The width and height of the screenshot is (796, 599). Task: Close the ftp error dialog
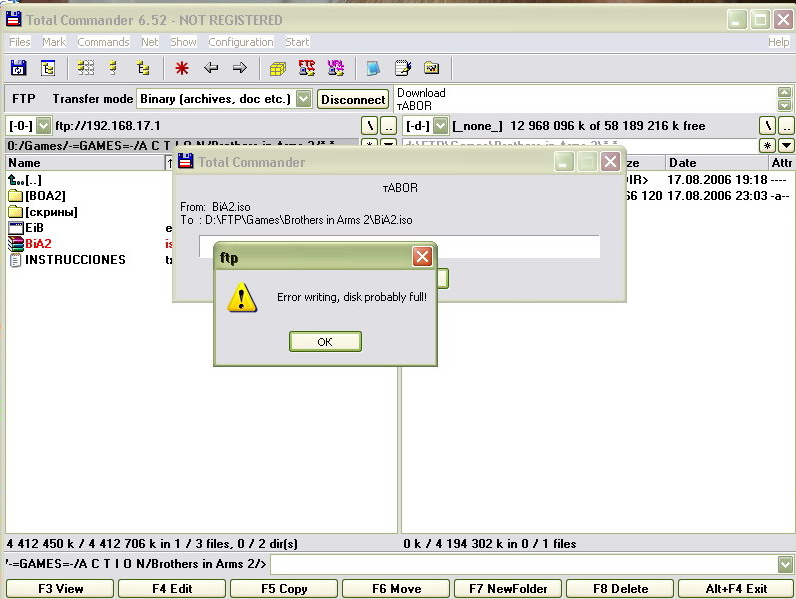point(422,257)
